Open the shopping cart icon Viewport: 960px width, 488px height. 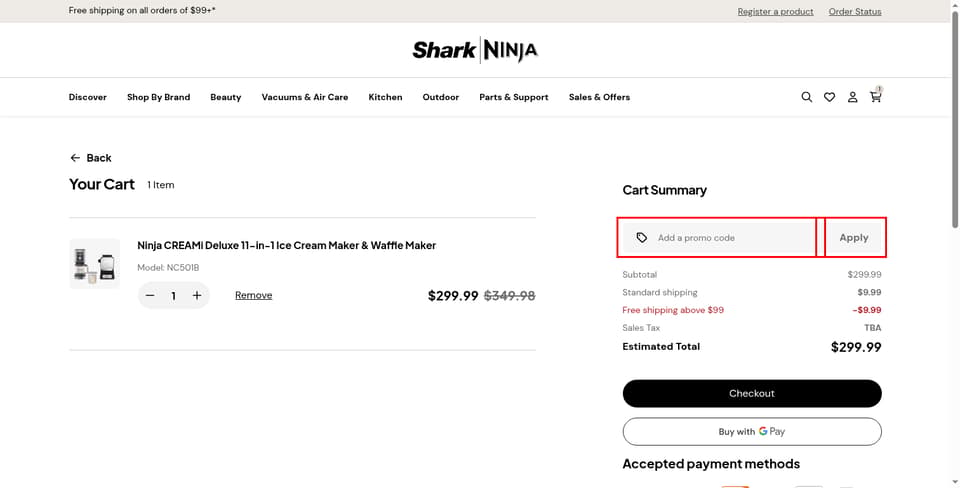pyautogui.click(x=876, y=96)
